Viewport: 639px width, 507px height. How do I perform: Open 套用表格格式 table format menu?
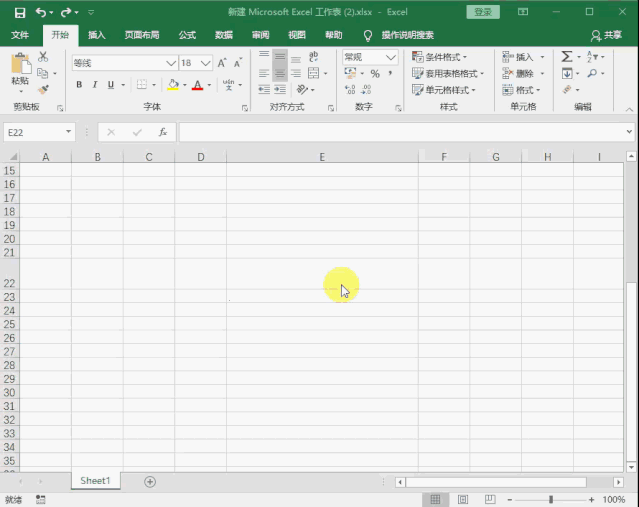point(448,73)
